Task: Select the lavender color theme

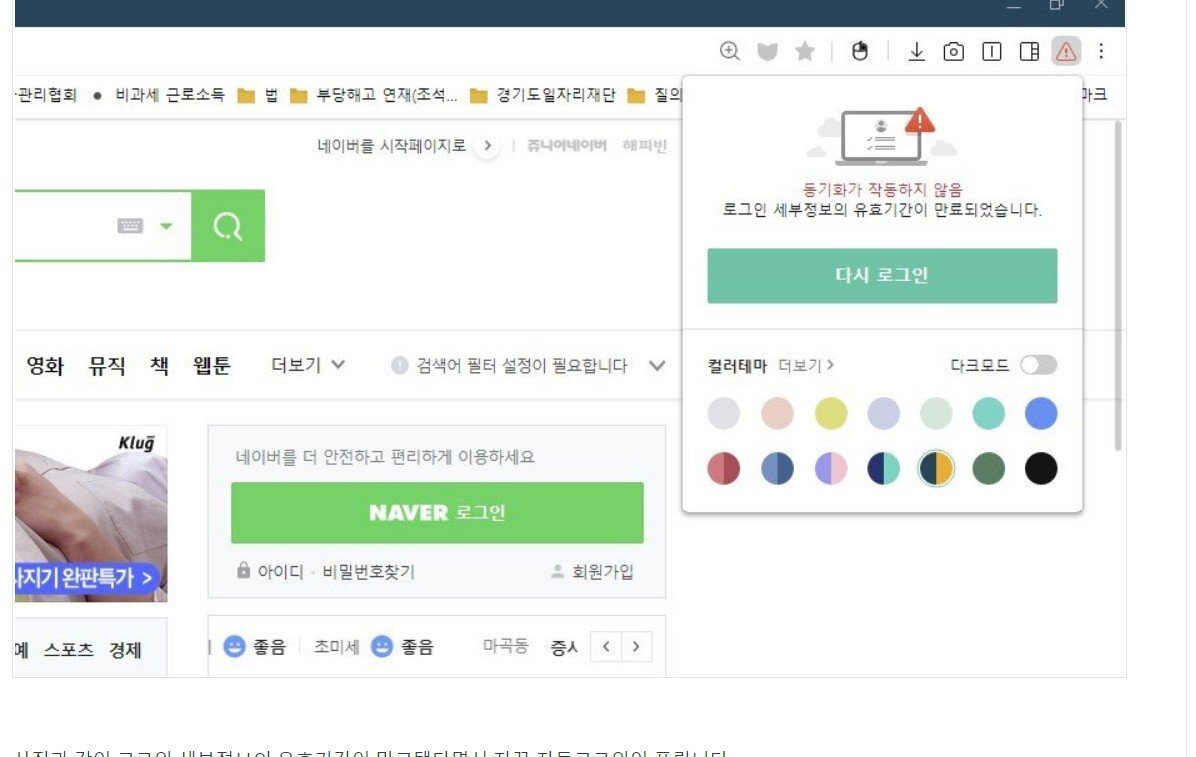Action: pos(883,414)
